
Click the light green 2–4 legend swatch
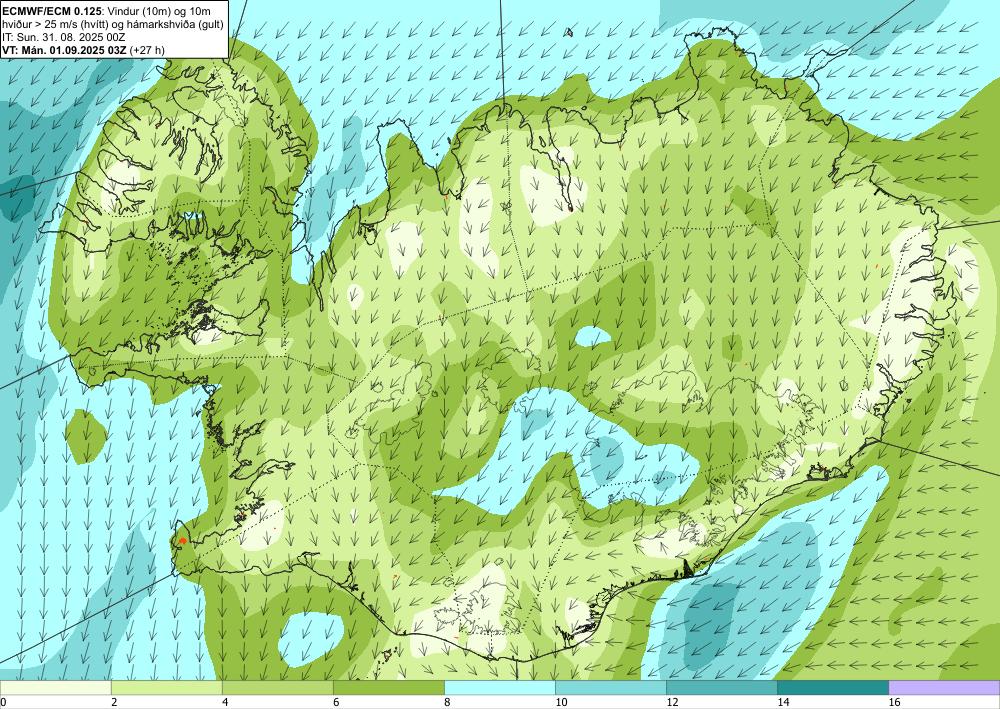point(166,688)
